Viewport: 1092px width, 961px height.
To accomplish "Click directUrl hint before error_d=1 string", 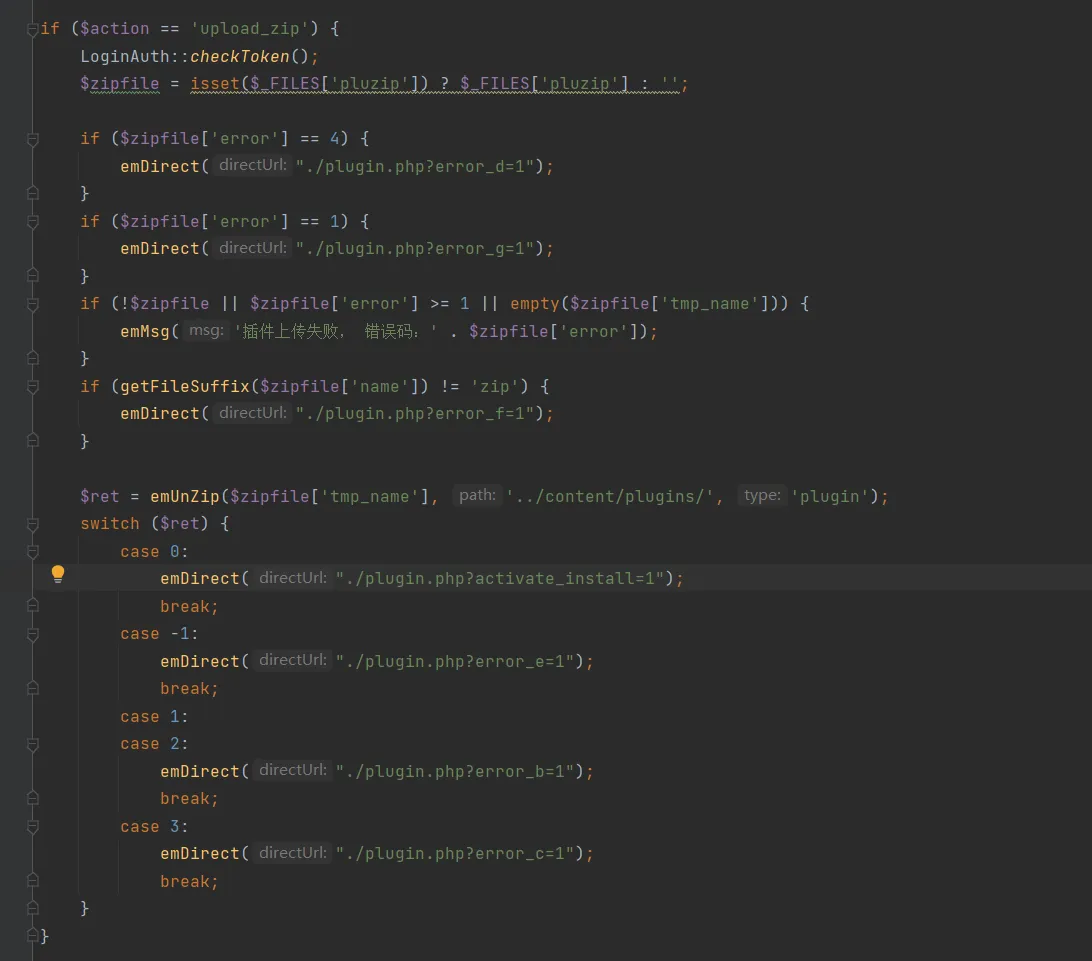I will tap(252, 166).
